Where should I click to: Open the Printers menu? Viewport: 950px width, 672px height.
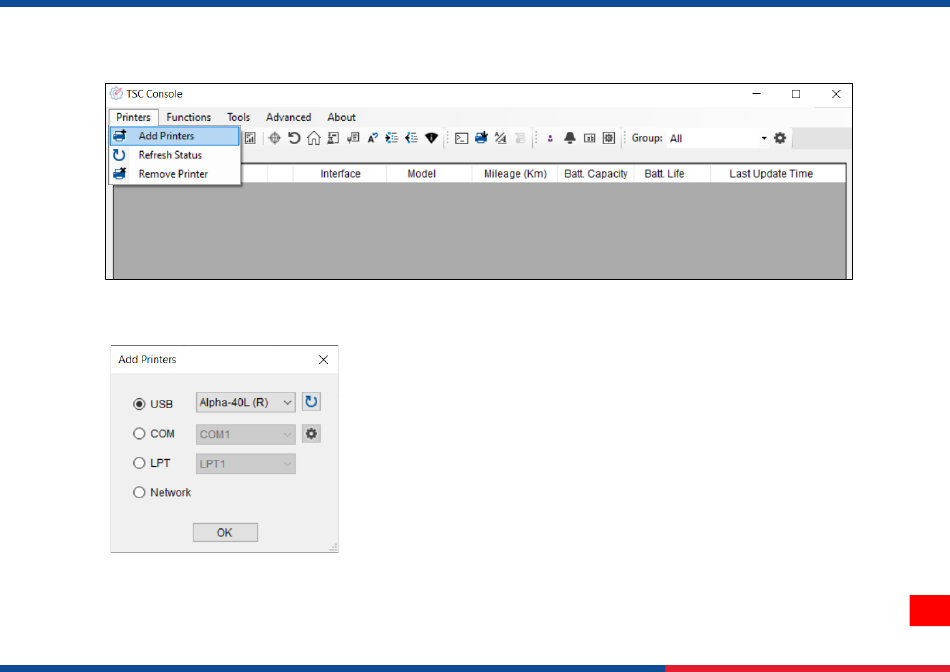(x=133, y=117)
